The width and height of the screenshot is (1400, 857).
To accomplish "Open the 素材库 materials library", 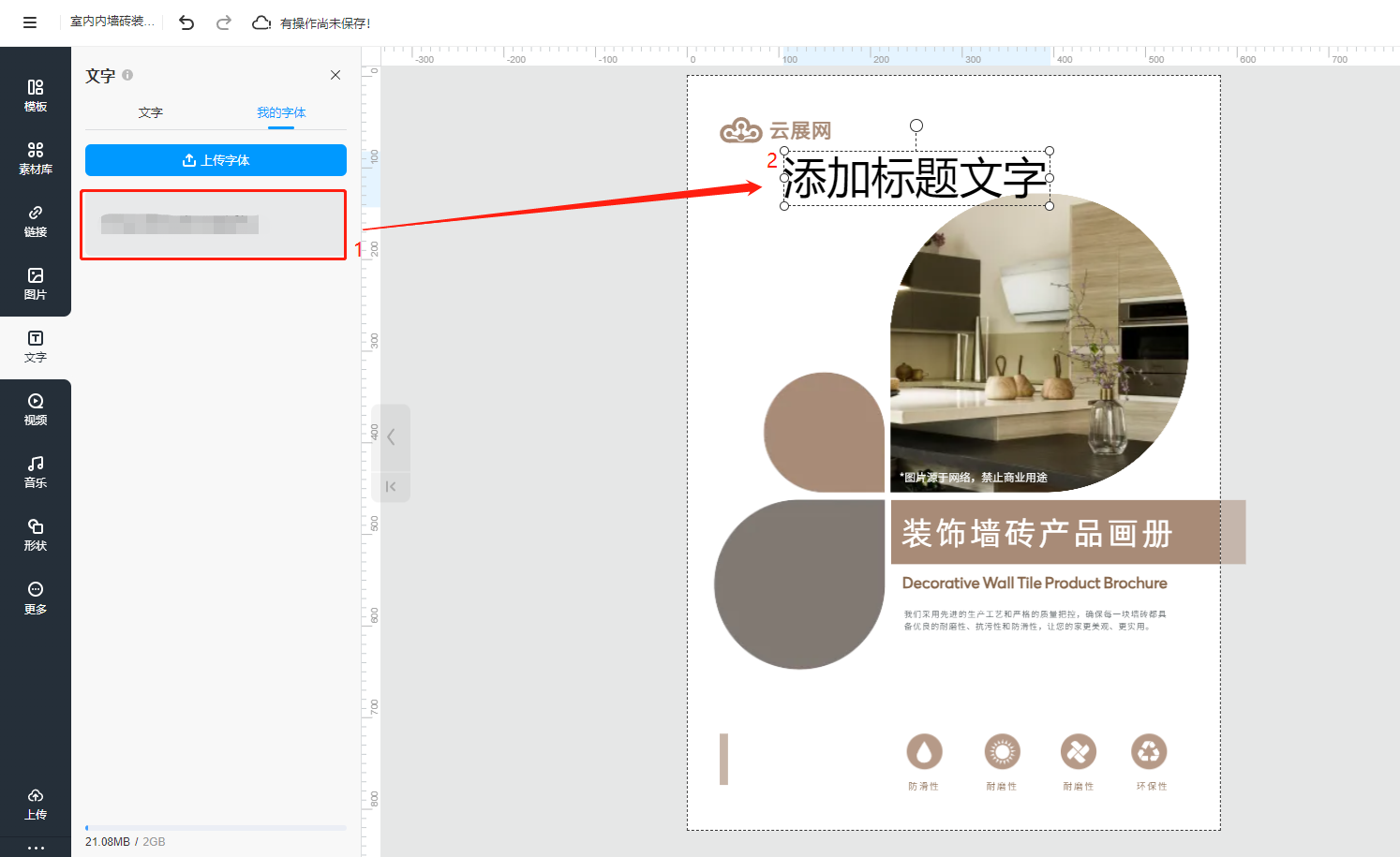I will [36, 158].
